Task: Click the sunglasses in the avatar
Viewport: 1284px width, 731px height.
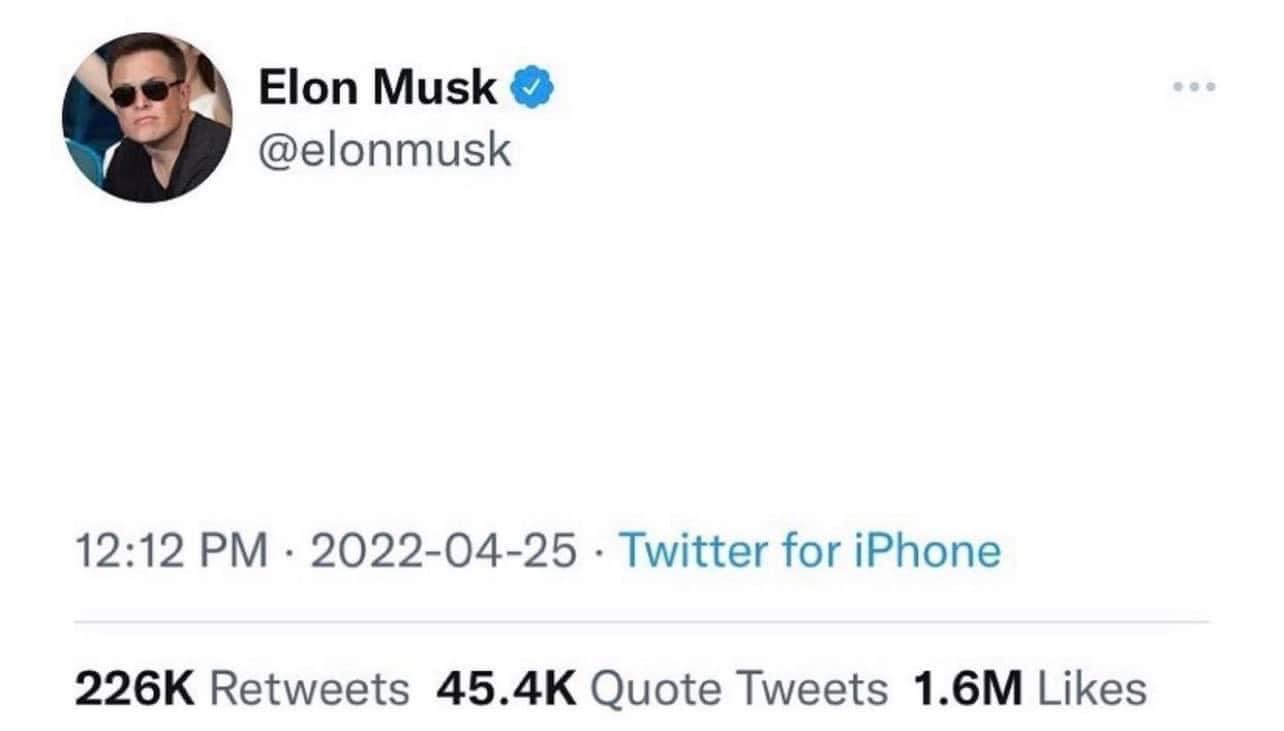Action: point(146,93)
